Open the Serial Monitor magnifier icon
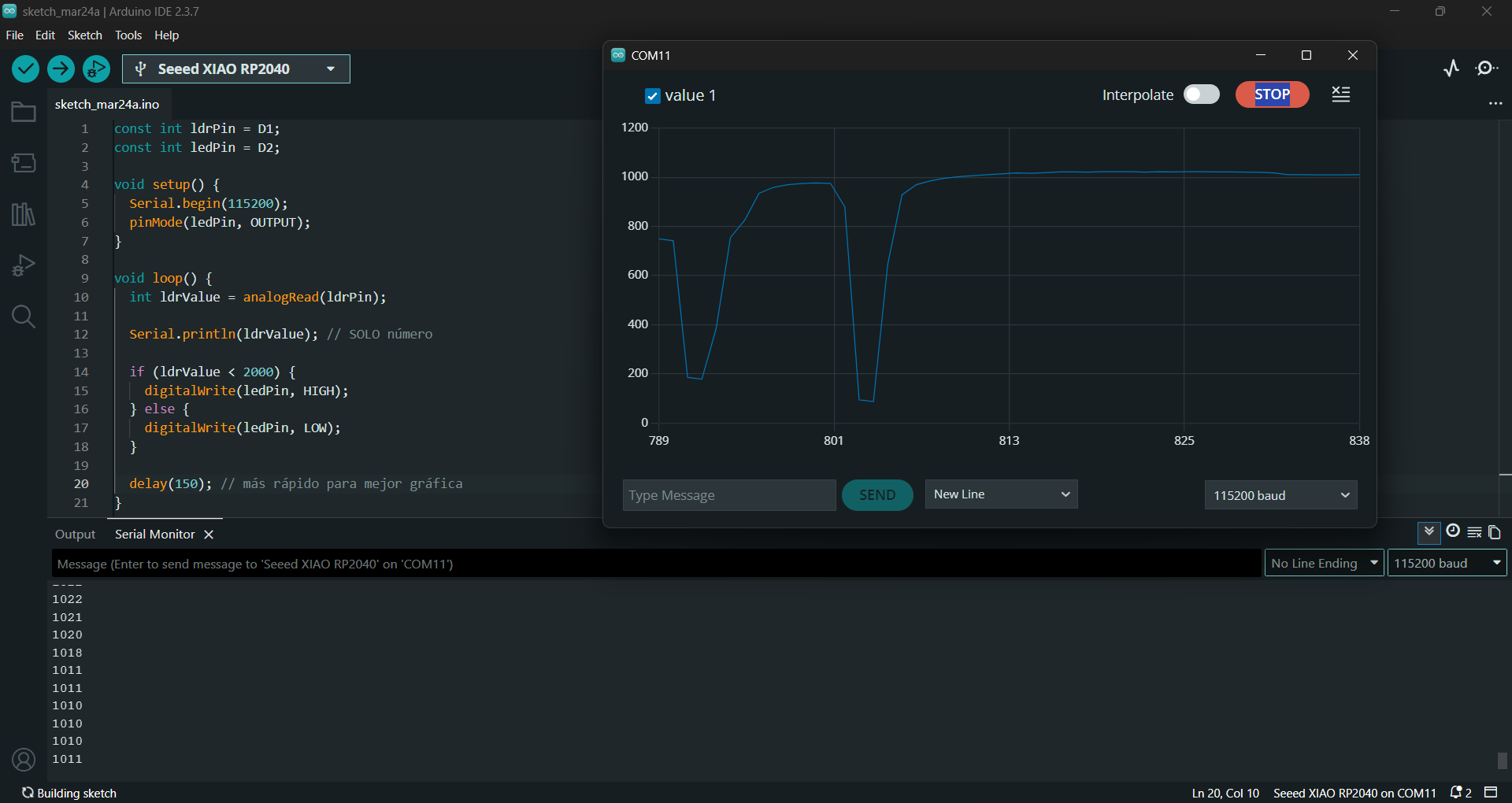 1487,68
